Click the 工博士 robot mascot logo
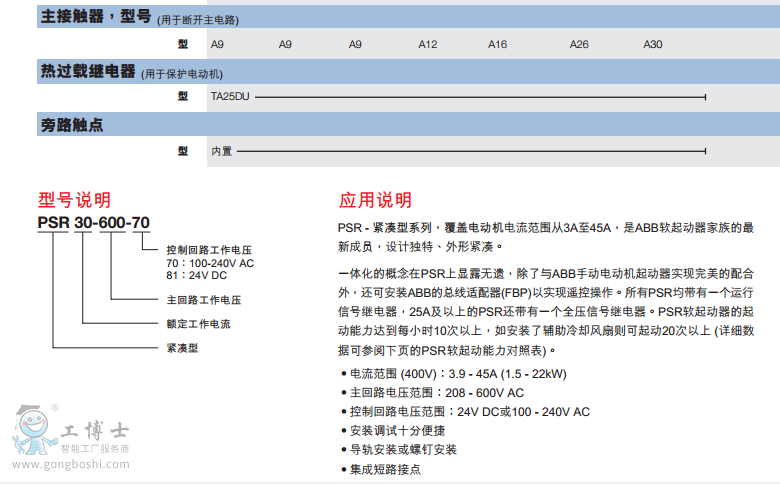Image resolution: width=780 pixels, height=484 pixels. click(x=34, y=433)
